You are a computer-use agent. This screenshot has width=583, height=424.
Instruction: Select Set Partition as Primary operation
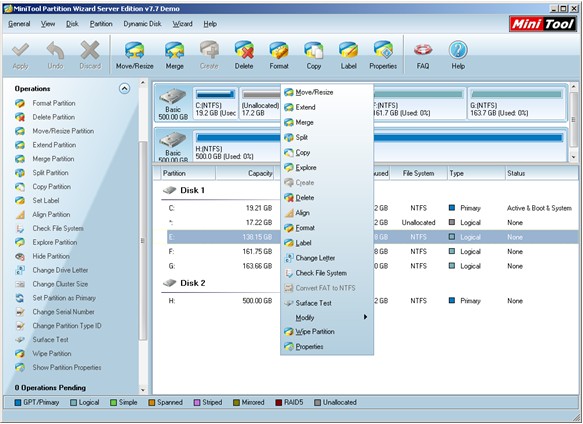[55, 298]
